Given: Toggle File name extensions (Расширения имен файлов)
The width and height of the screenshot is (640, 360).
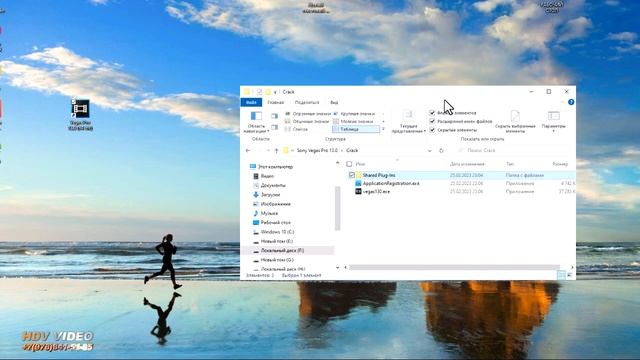Looking at the screenshot, I should [x=432, y=121].
